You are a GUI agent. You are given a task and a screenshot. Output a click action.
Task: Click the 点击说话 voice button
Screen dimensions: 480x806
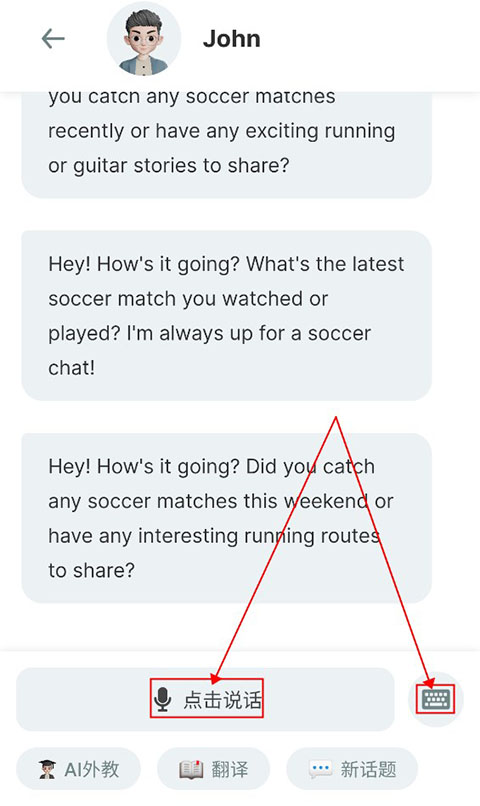206,699
